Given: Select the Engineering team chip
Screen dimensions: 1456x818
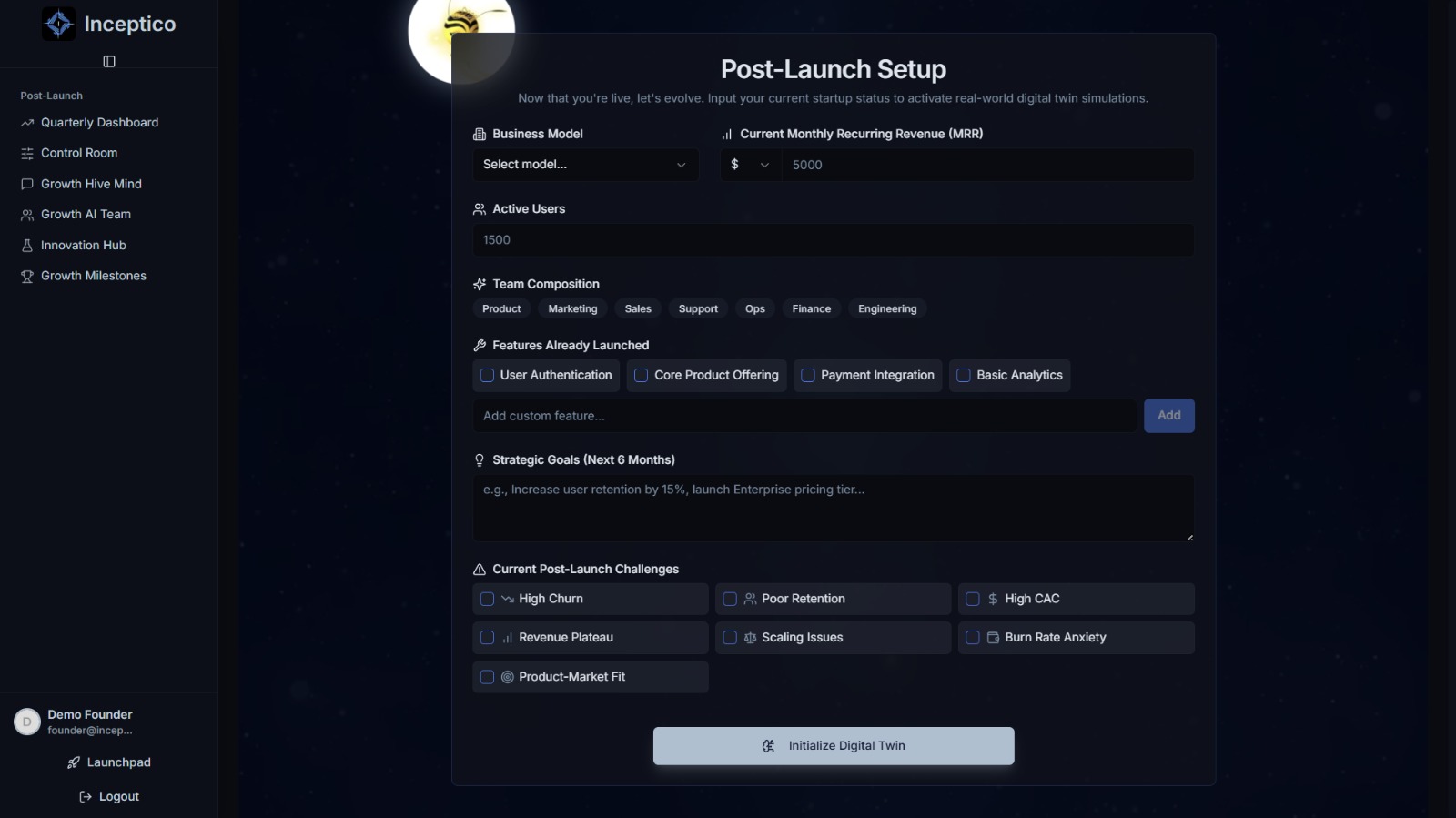Looking at the screenshot, I should coord(887,309).
